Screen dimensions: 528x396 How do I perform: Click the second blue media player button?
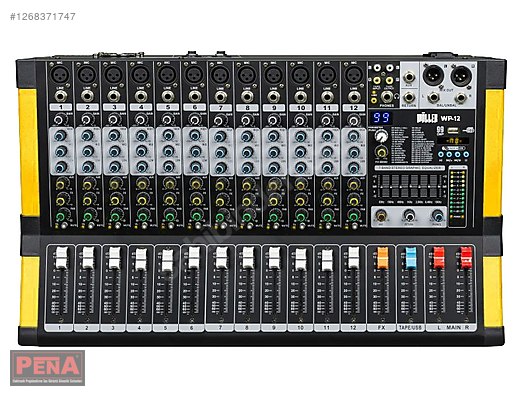click(x=449, y=155)
